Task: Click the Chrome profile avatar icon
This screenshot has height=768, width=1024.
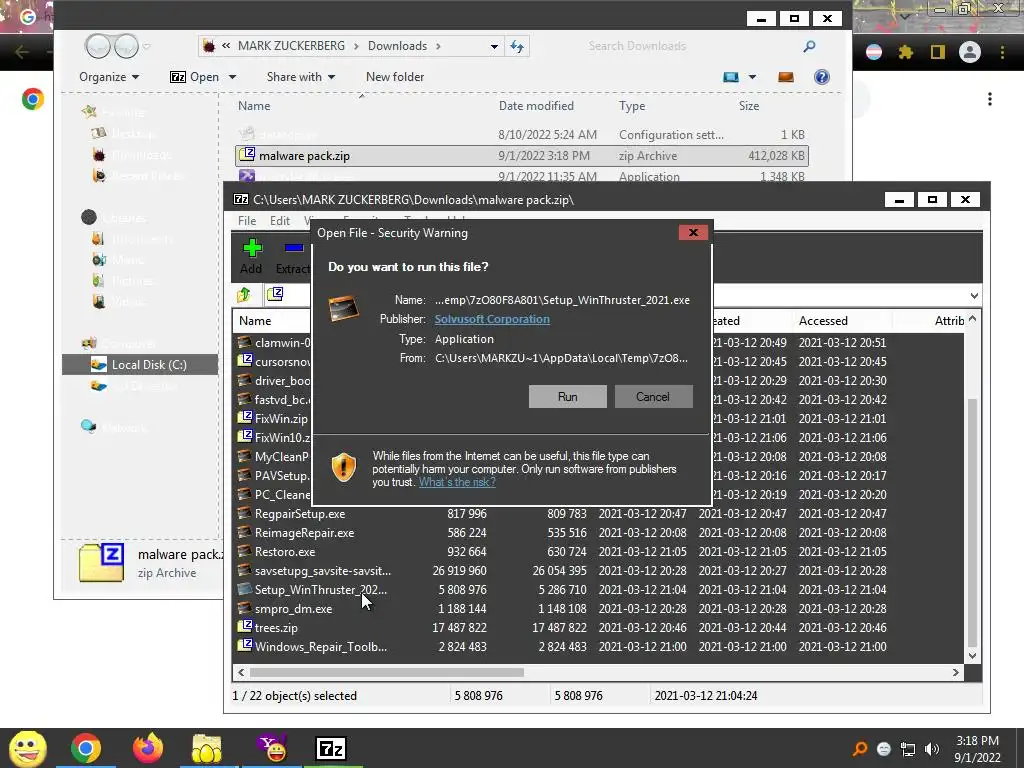Action: (x=970, y=52)
